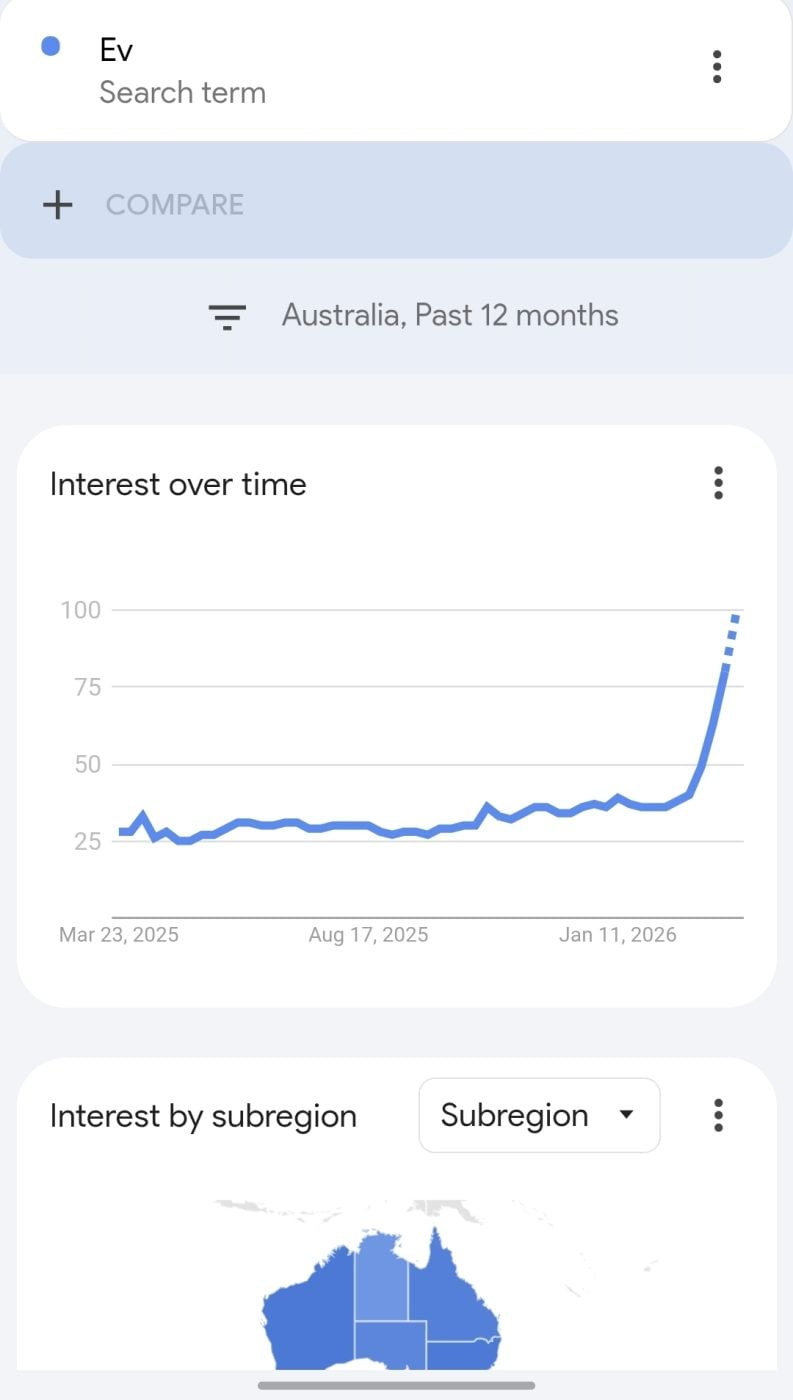Click the Aug 17, 2025 axis label
Screen dimensions: 793x1400
coord(368,935)
